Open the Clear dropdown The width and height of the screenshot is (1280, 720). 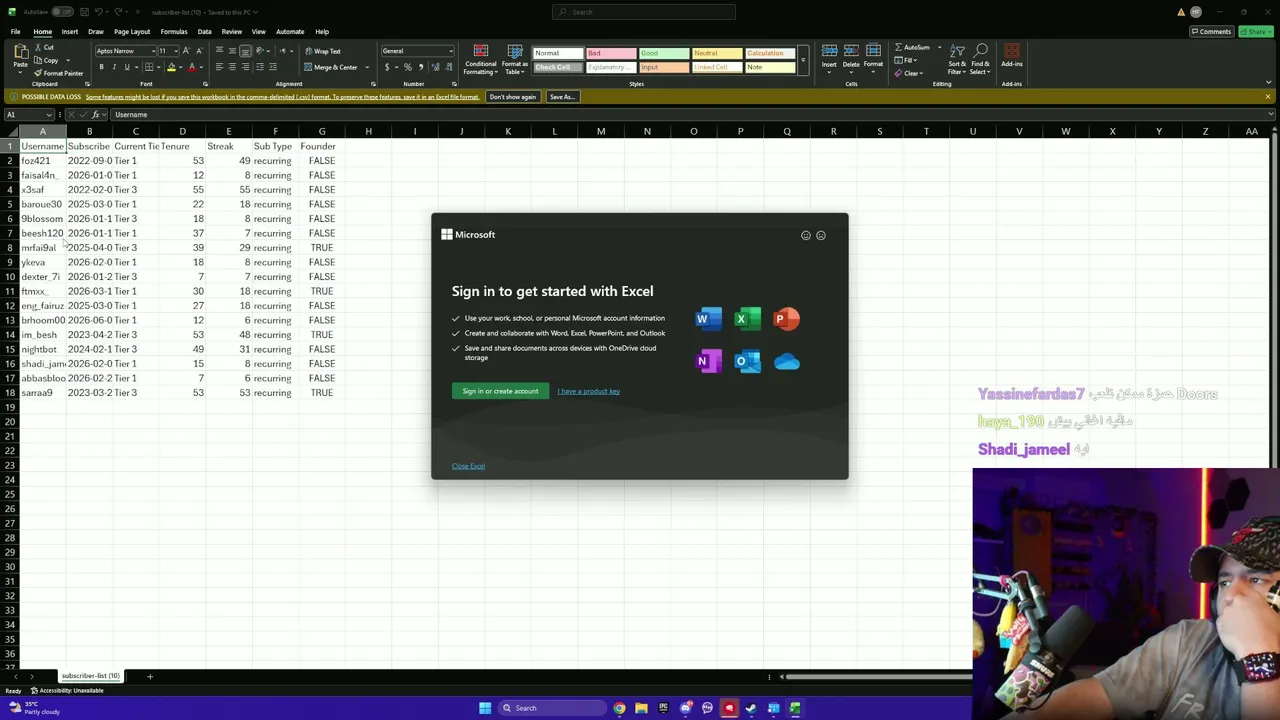coord(910,73)
